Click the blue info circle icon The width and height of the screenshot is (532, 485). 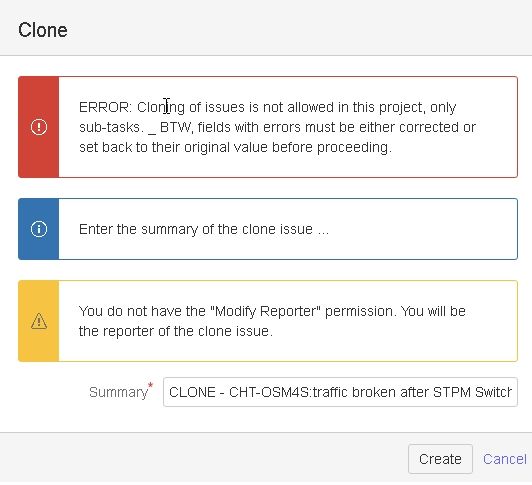point(39,229)
